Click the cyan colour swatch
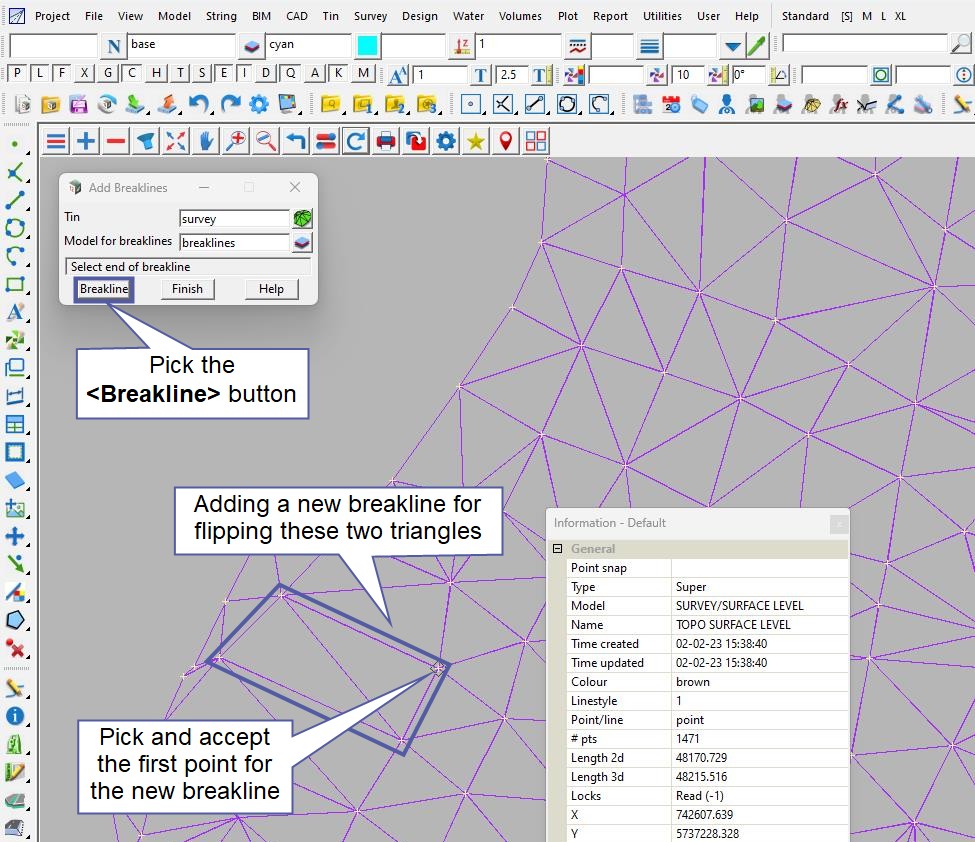This screenshot has width=975, height=842. (x=367, y=46)
